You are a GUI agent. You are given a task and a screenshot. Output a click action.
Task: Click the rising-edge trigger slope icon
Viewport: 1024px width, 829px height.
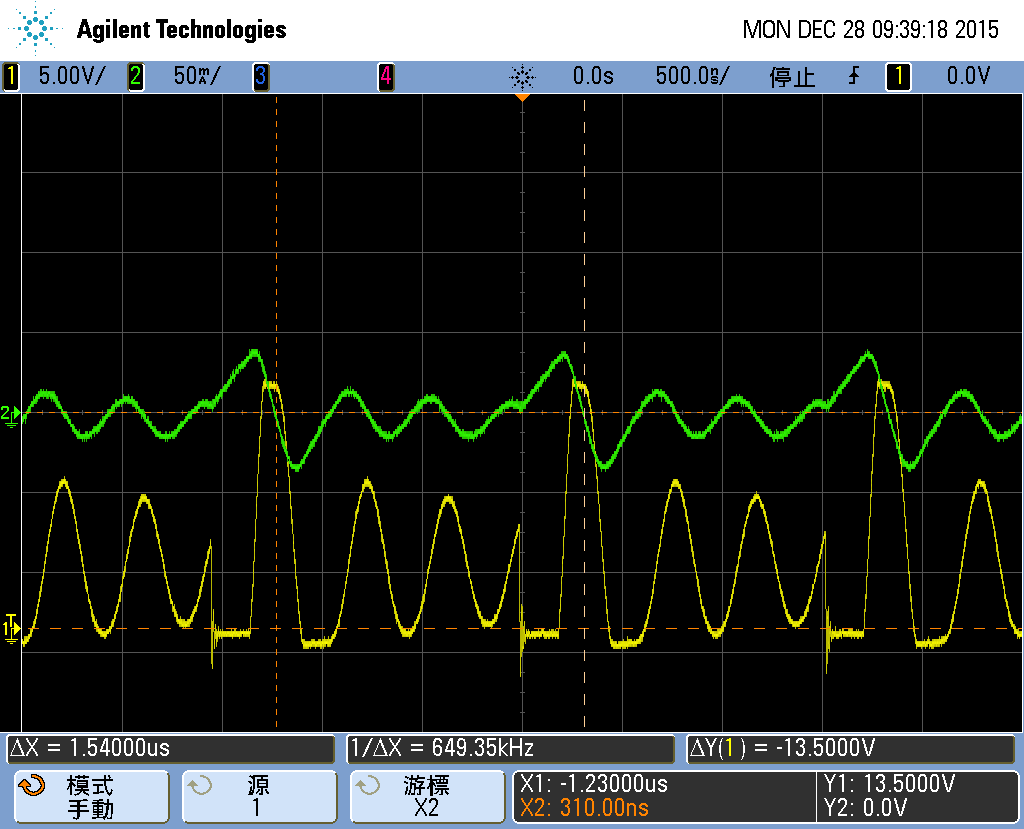854,76
